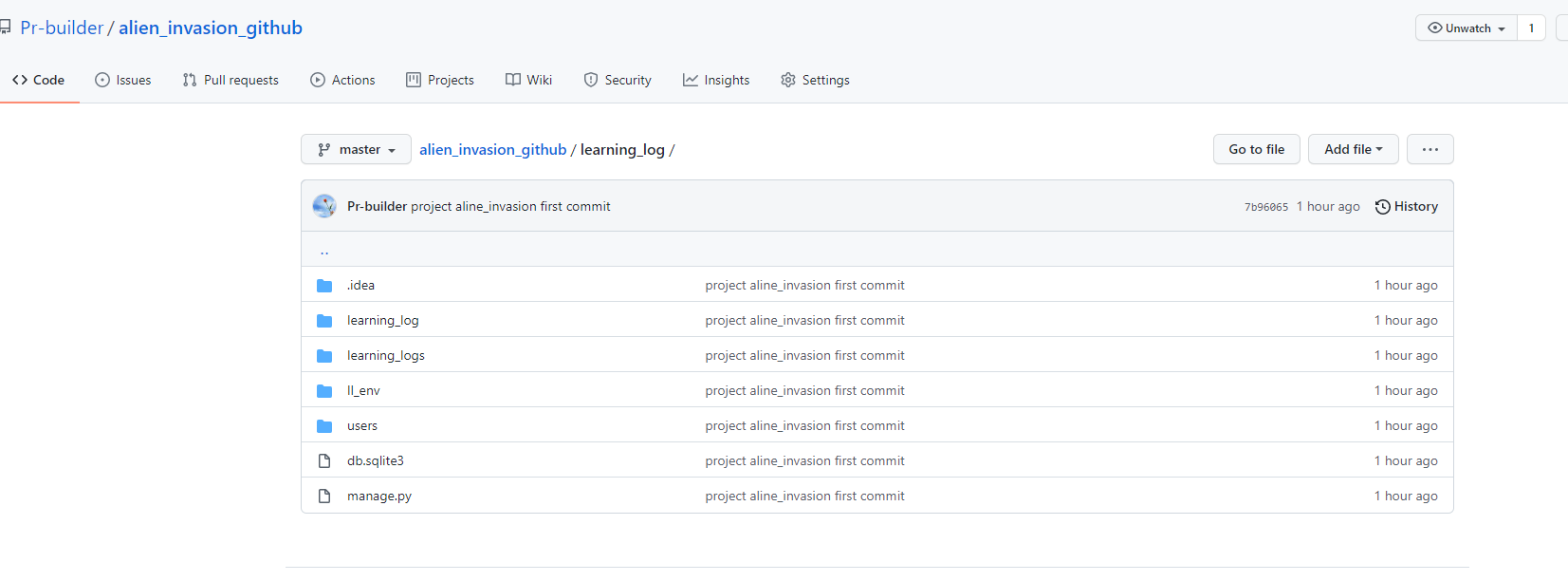
Task: Click the Go to file button
Action: 1257,149
